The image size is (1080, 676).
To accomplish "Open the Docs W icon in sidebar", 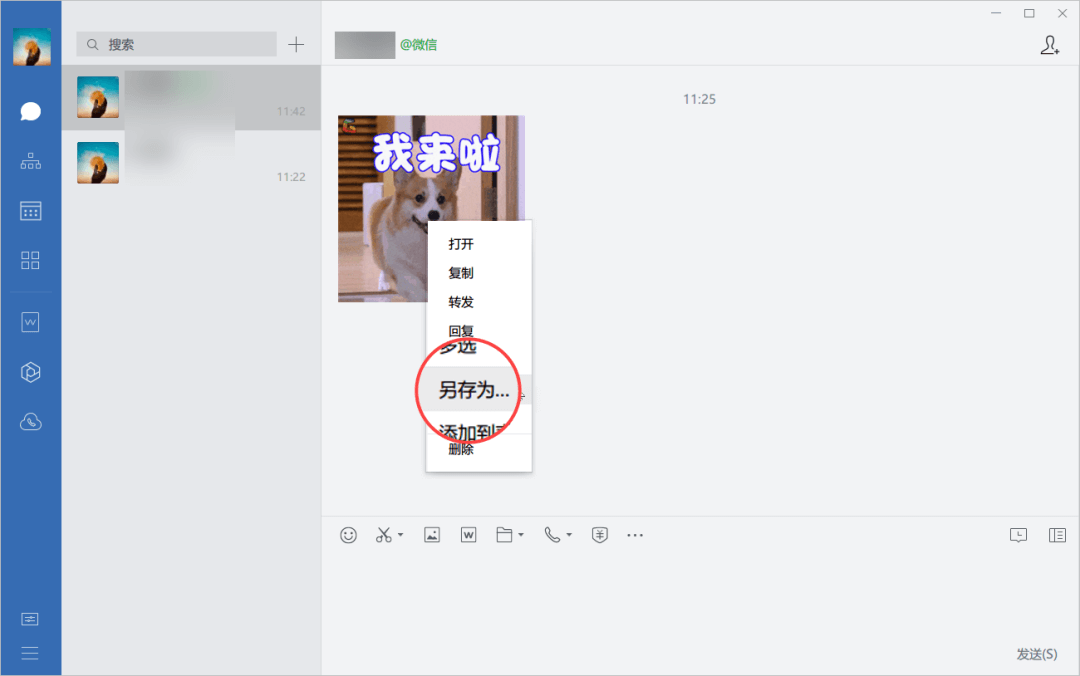I will (x=30, y=322).
